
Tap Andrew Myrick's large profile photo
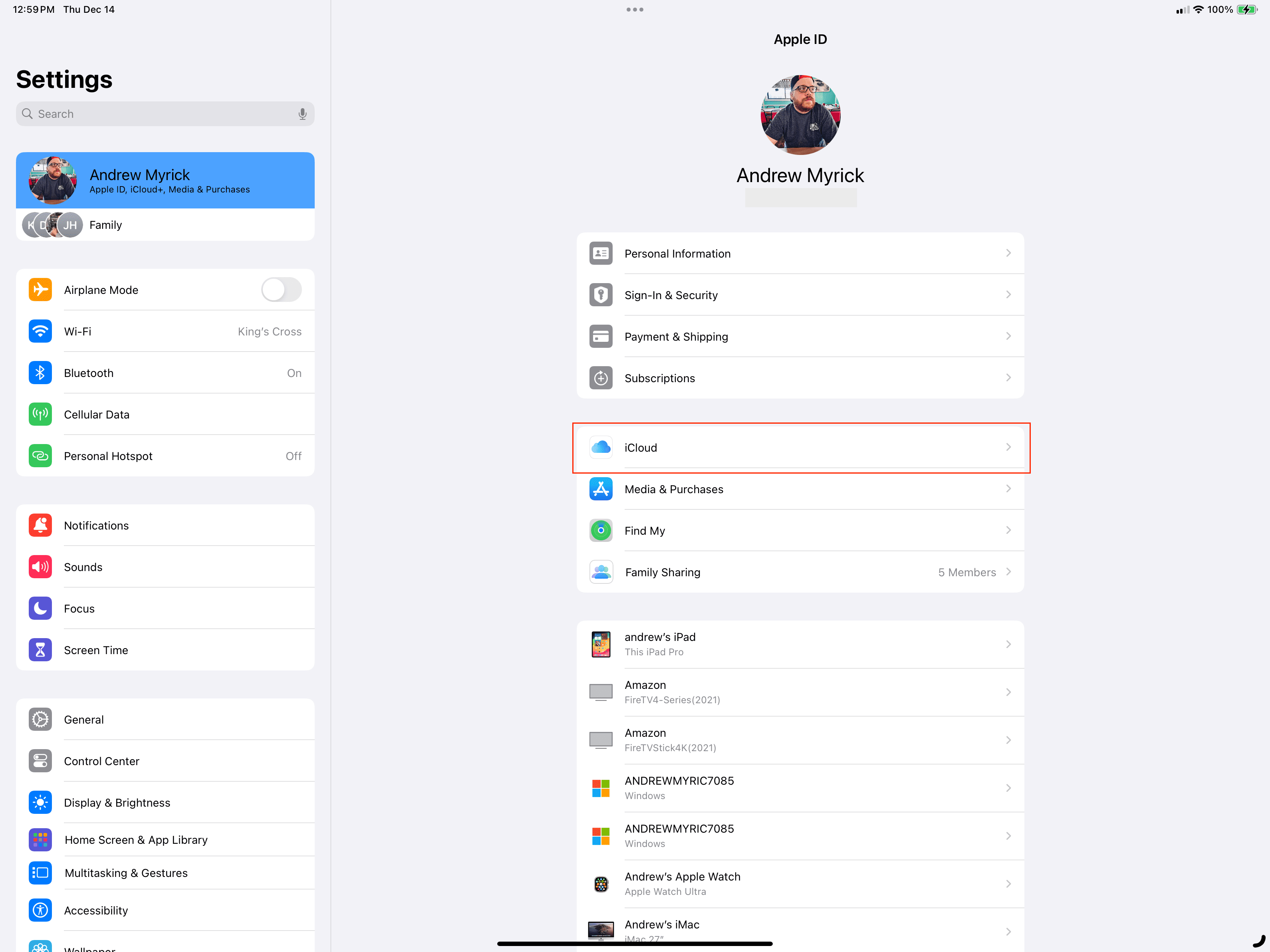tap(800, 114)
